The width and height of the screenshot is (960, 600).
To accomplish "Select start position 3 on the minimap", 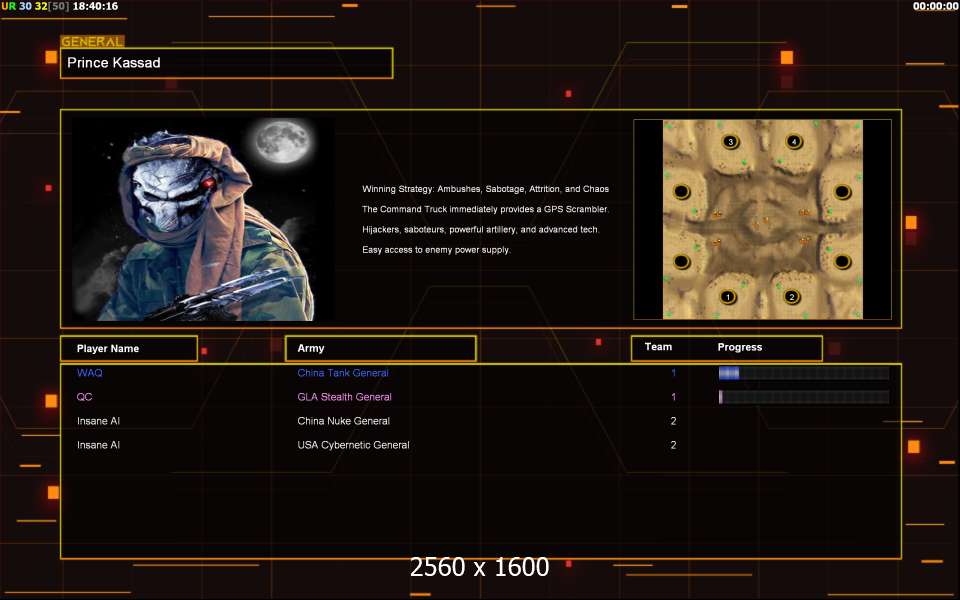I will (x=731, y=142).
